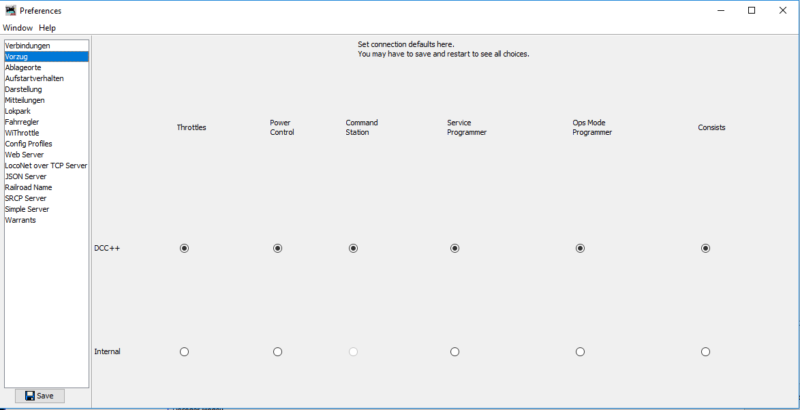Close the Preferences window
Image resolution: width=800 pixels, height=410 pixels.
pos(783,11)
